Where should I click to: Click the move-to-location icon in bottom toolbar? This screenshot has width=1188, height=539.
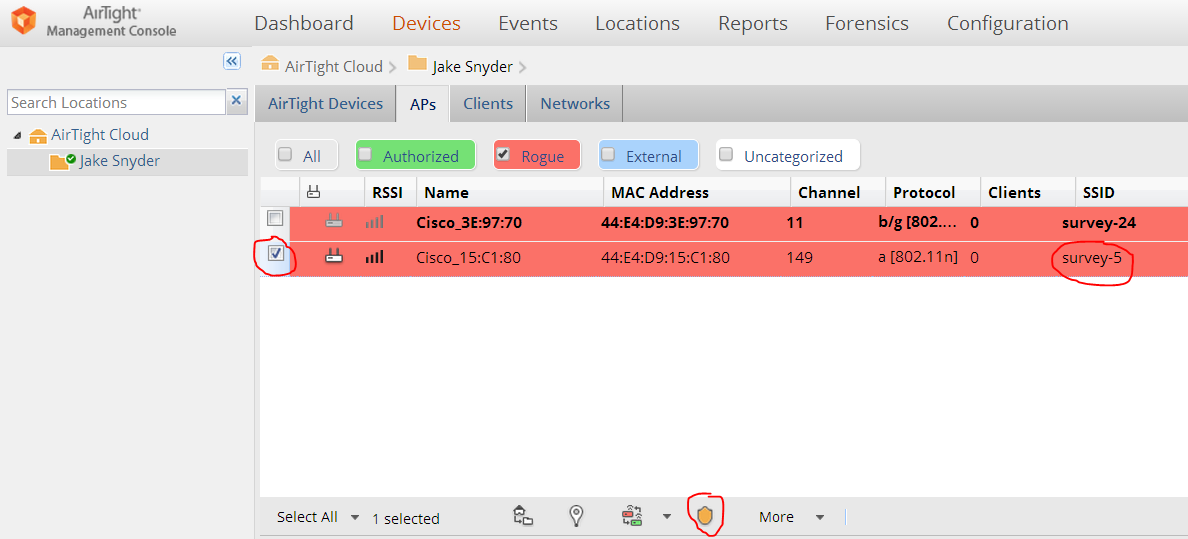[x=523, y=516]
